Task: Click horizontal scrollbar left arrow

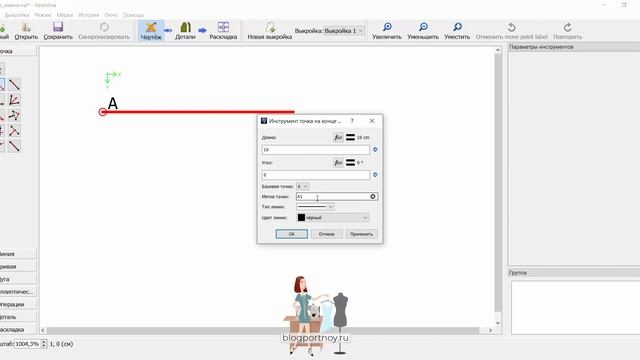Action: tap(43, 330)
